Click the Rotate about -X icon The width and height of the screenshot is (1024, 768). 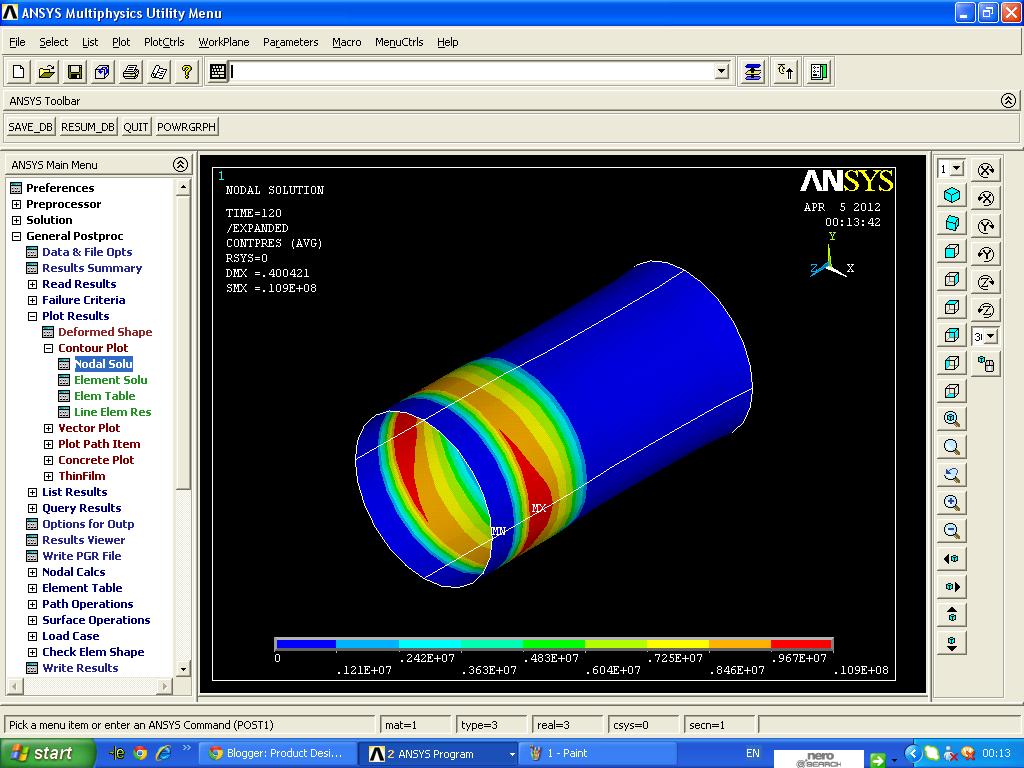coord(986,198)
